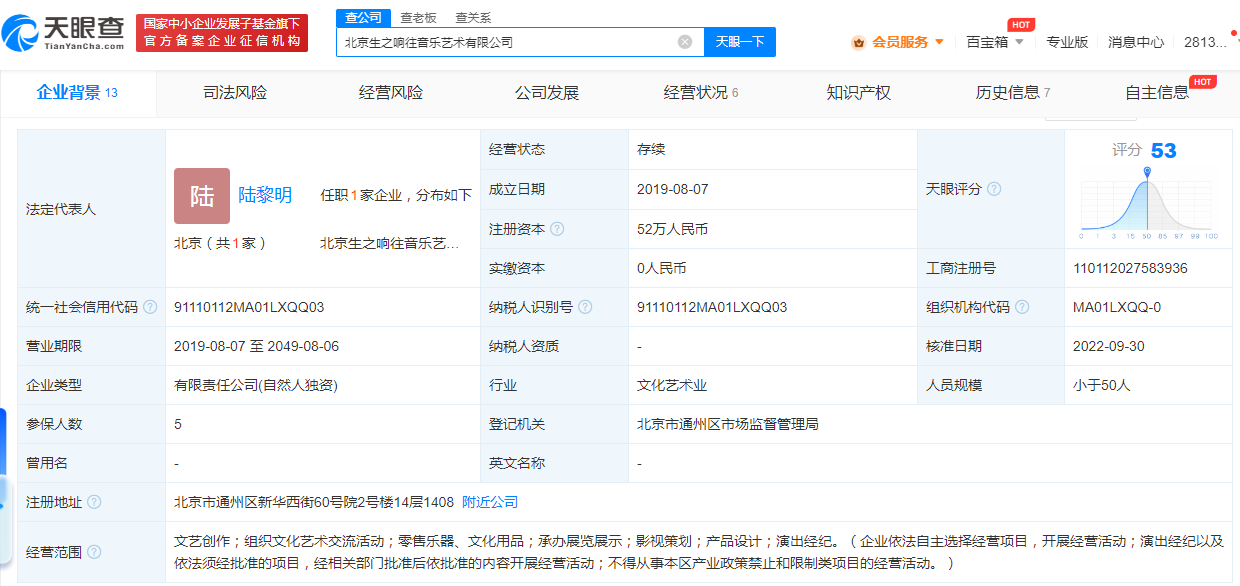This screenshot has width=1240, height=586.
Task: Clear the search box with the X icon
Action: (685, 42)
